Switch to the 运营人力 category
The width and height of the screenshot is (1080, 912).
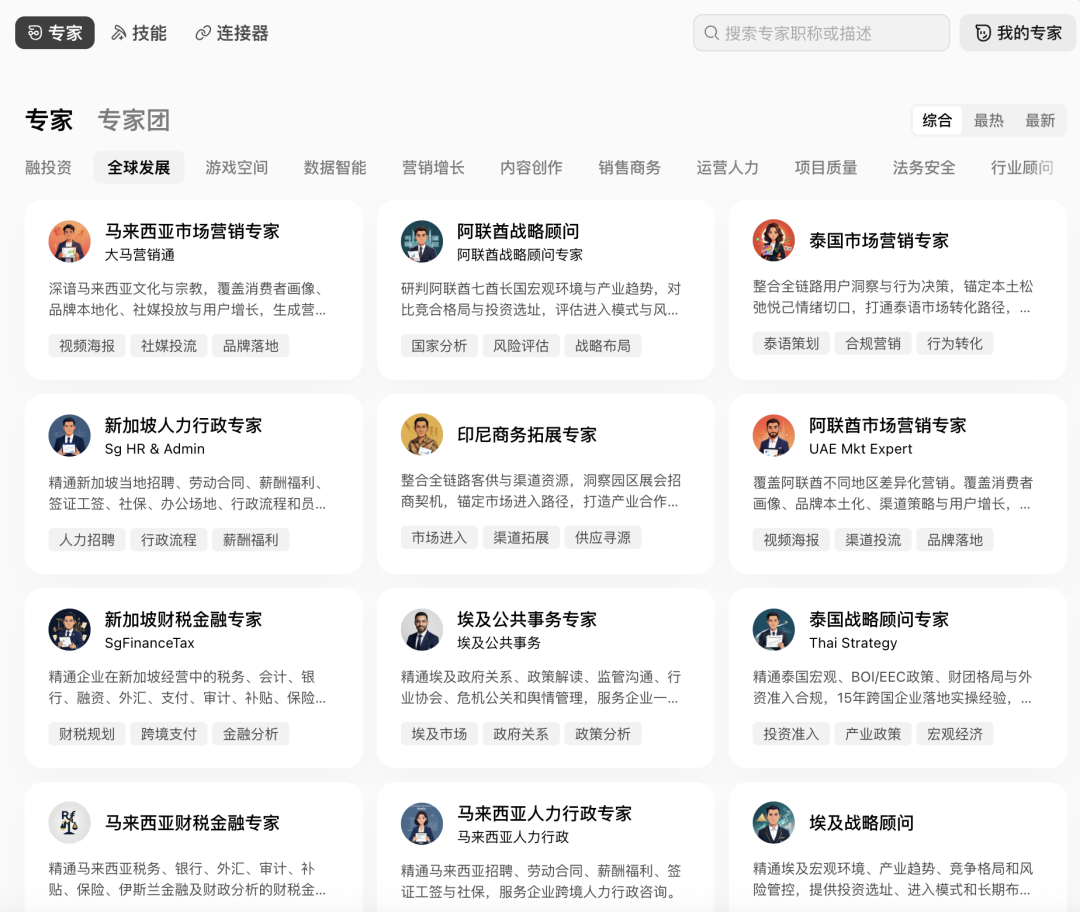727,167
